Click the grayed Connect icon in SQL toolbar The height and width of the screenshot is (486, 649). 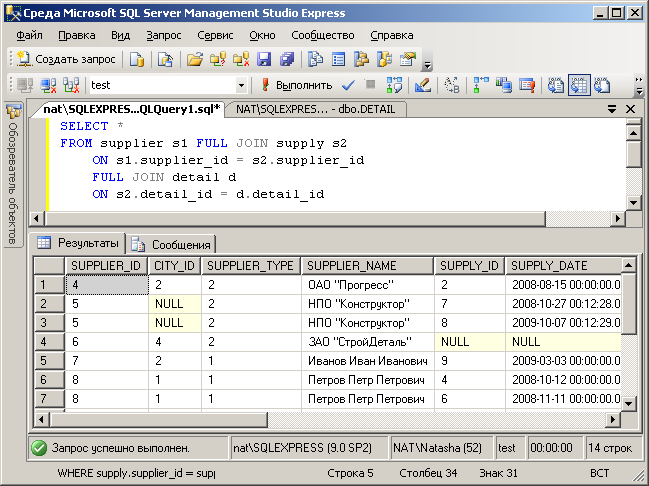25,85
